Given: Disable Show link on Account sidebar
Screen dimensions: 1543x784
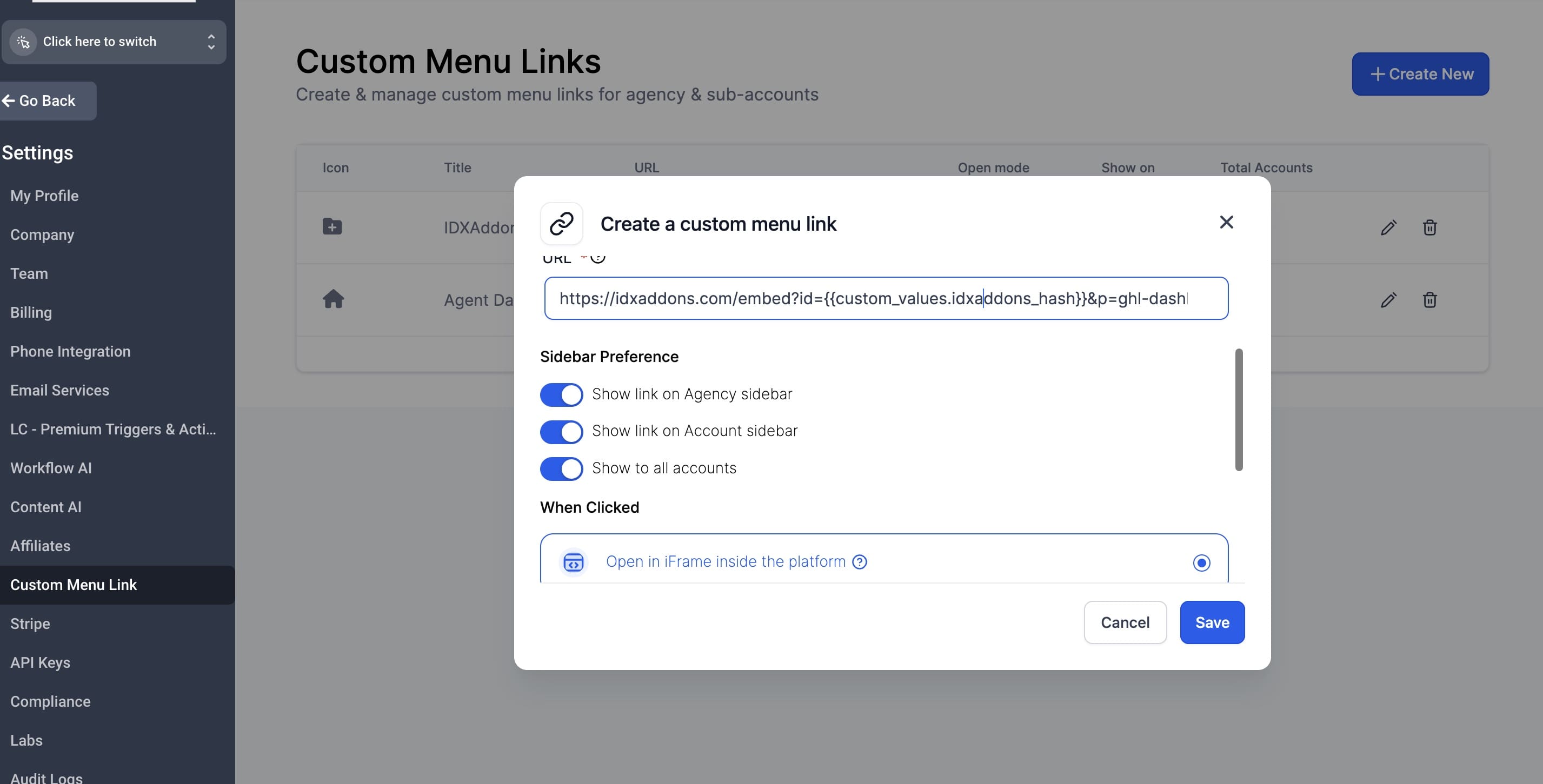Looking at the screenshot, I should (561, 432).
